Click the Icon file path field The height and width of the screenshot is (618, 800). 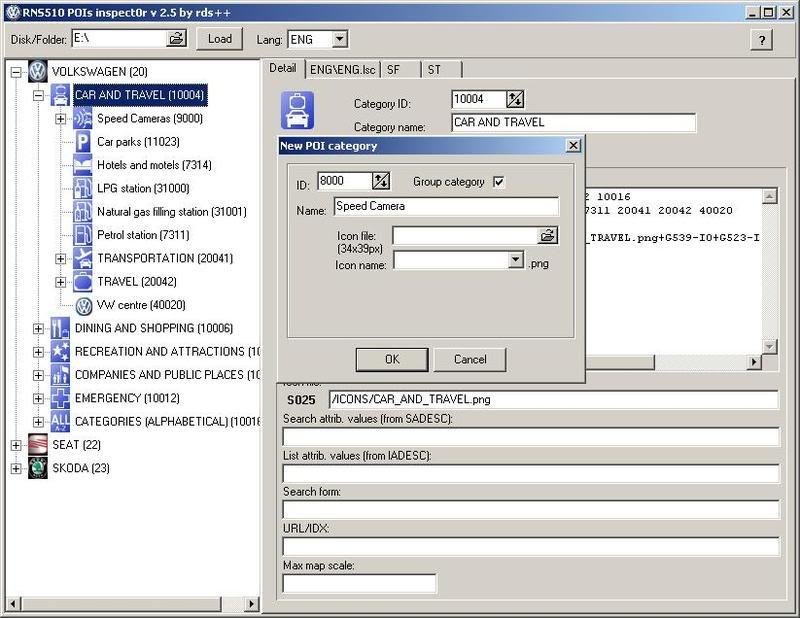pyautogui.click(x=465, y=236)
